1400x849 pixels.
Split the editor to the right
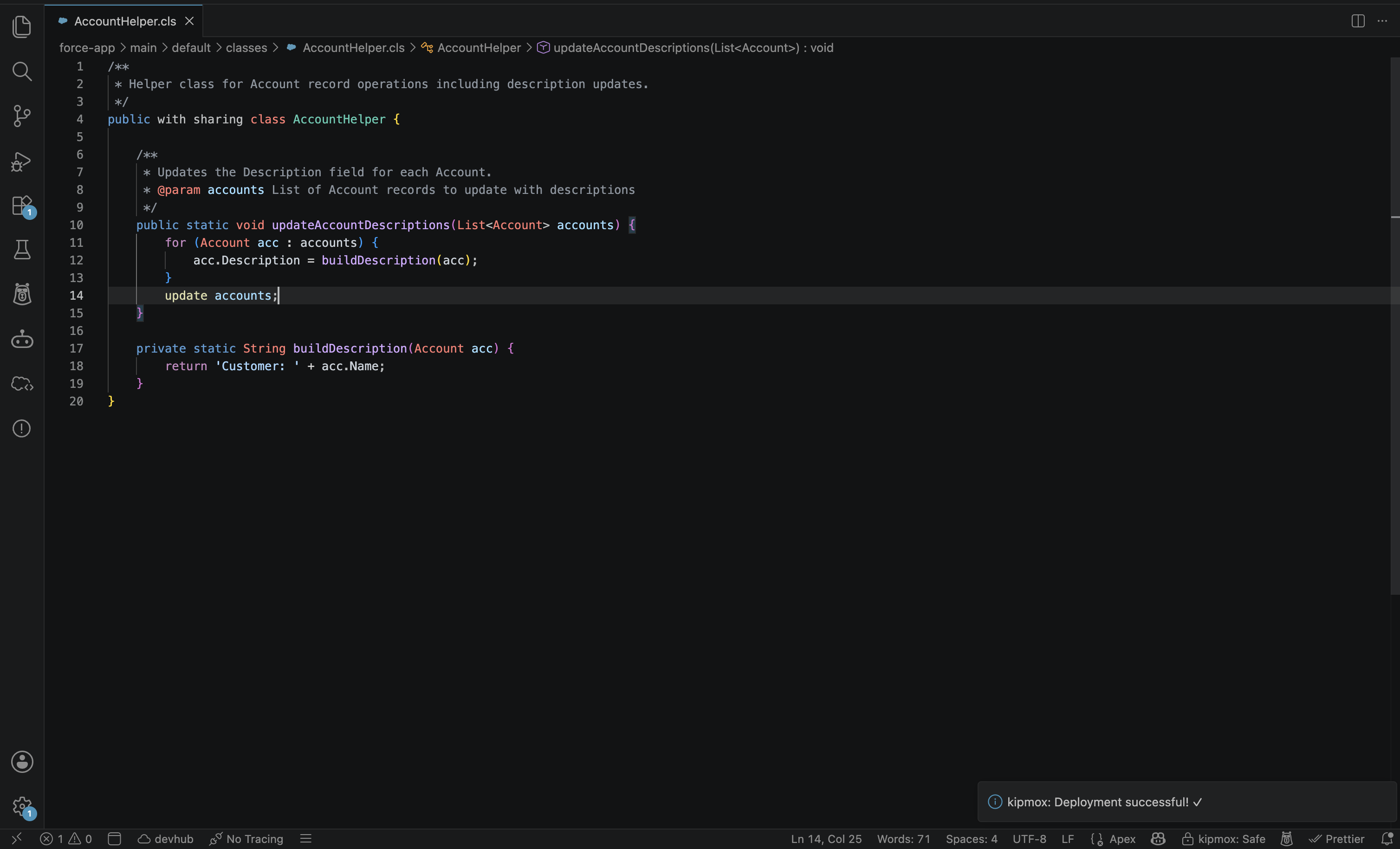1357,21
